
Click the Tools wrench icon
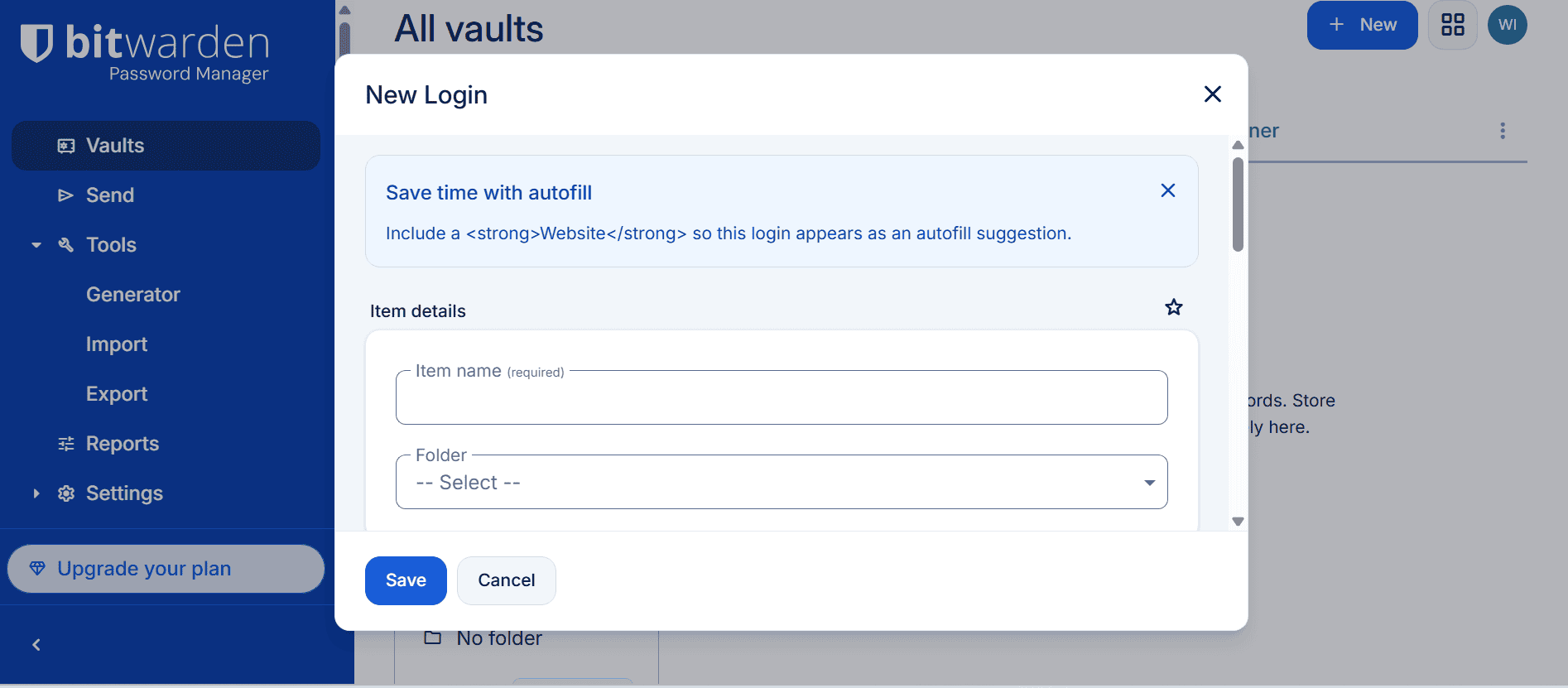tap(66, 245)
